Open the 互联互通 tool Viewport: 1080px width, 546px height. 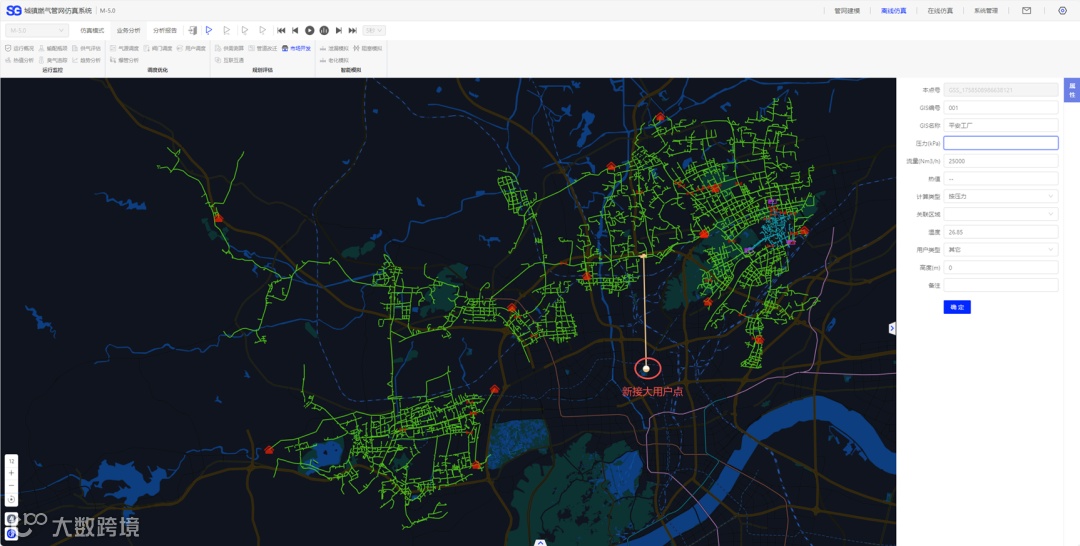coord(229,61)
